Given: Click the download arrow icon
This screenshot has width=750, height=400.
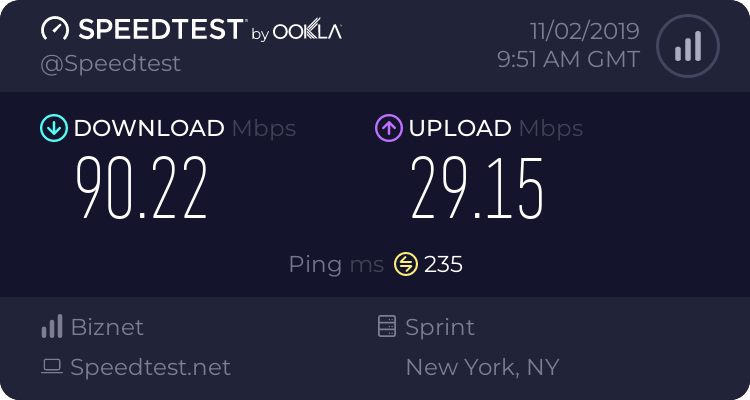Looking at the screenshot, I should coord(53,128).
